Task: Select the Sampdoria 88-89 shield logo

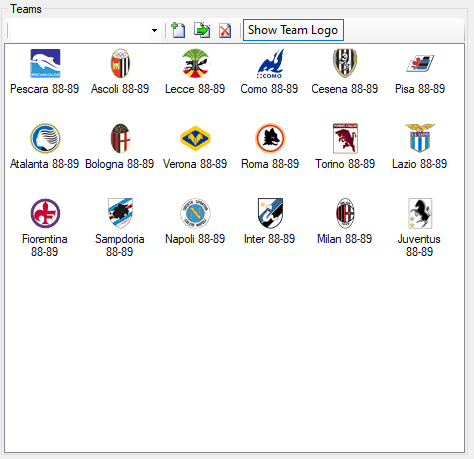Action: coord(120,213)
